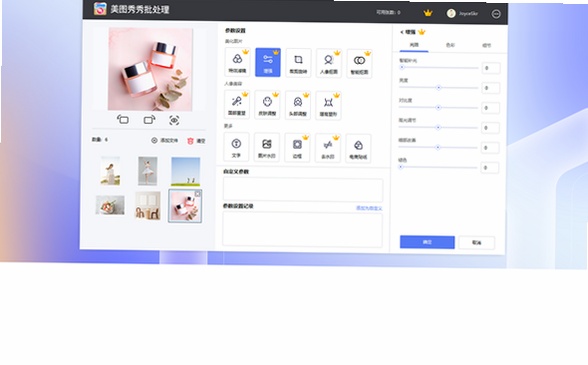
Task: Click the add as custom blue link
Action: point(369,208)
